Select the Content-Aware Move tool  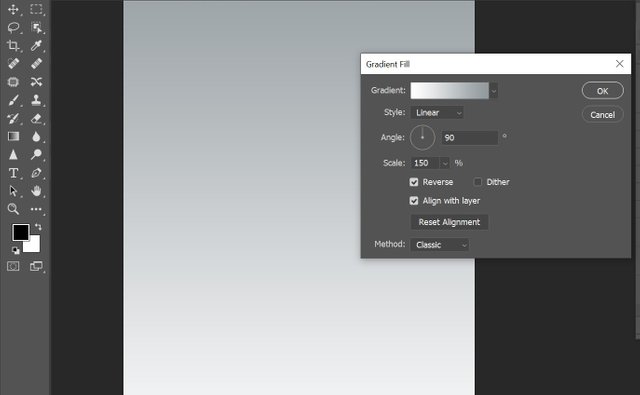(x=36, y=82)
